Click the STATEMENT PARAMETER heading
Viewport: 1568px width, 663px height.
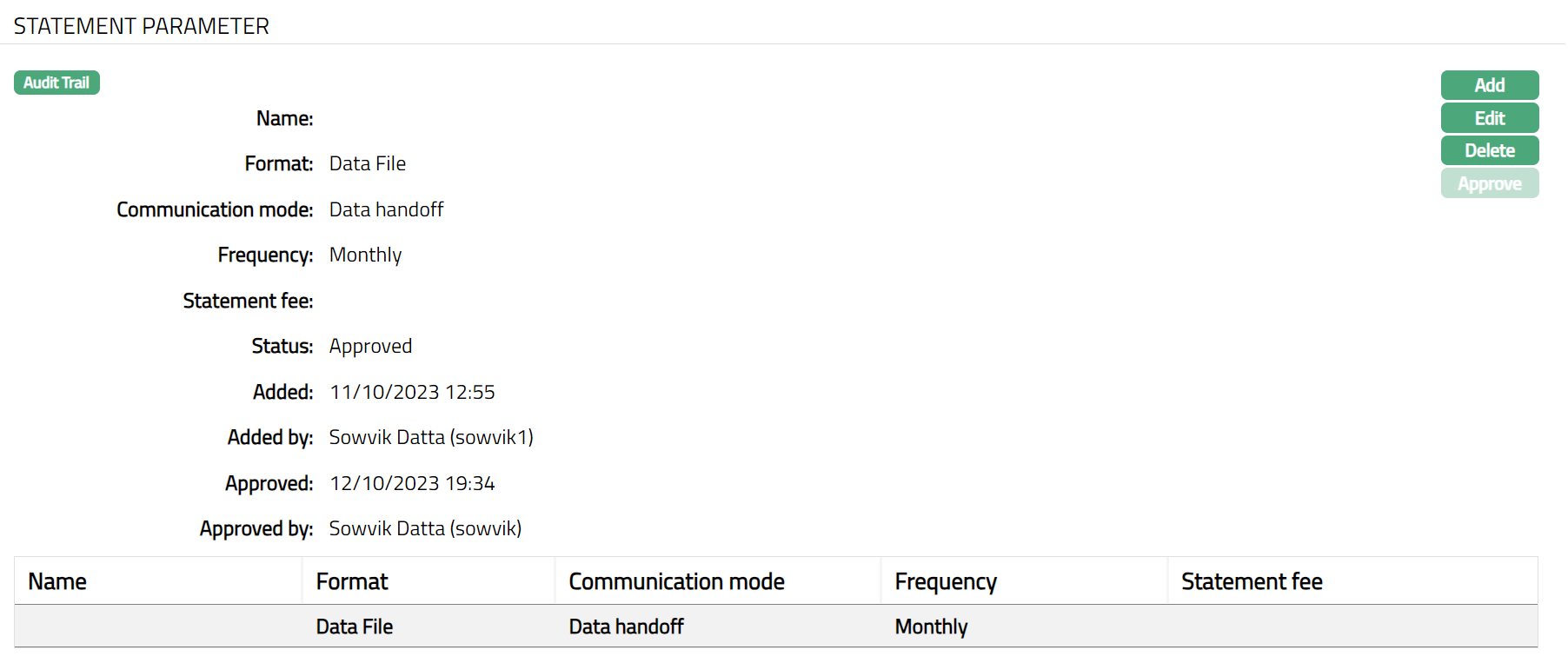tap(142, 26)
